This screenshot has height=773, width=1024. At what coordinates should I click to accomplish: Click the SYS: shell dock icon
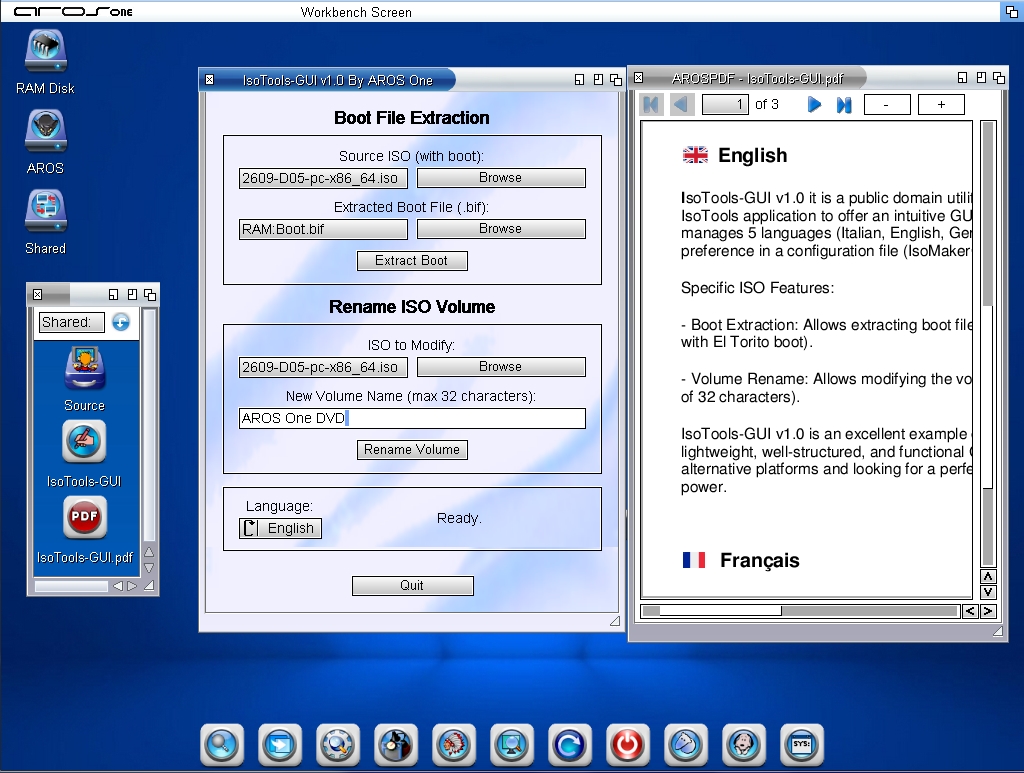pyautogui.click(x=801, y=744)
